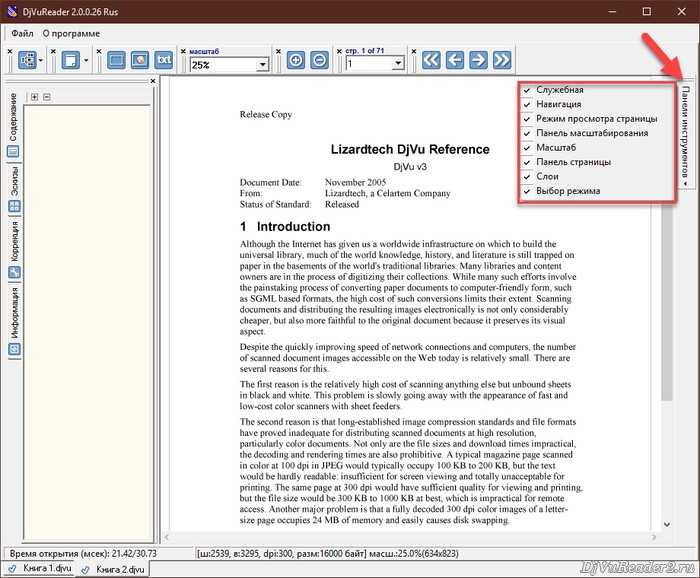Click the page layout view icon
Screen dimensions: 700x578
(71, 60)
